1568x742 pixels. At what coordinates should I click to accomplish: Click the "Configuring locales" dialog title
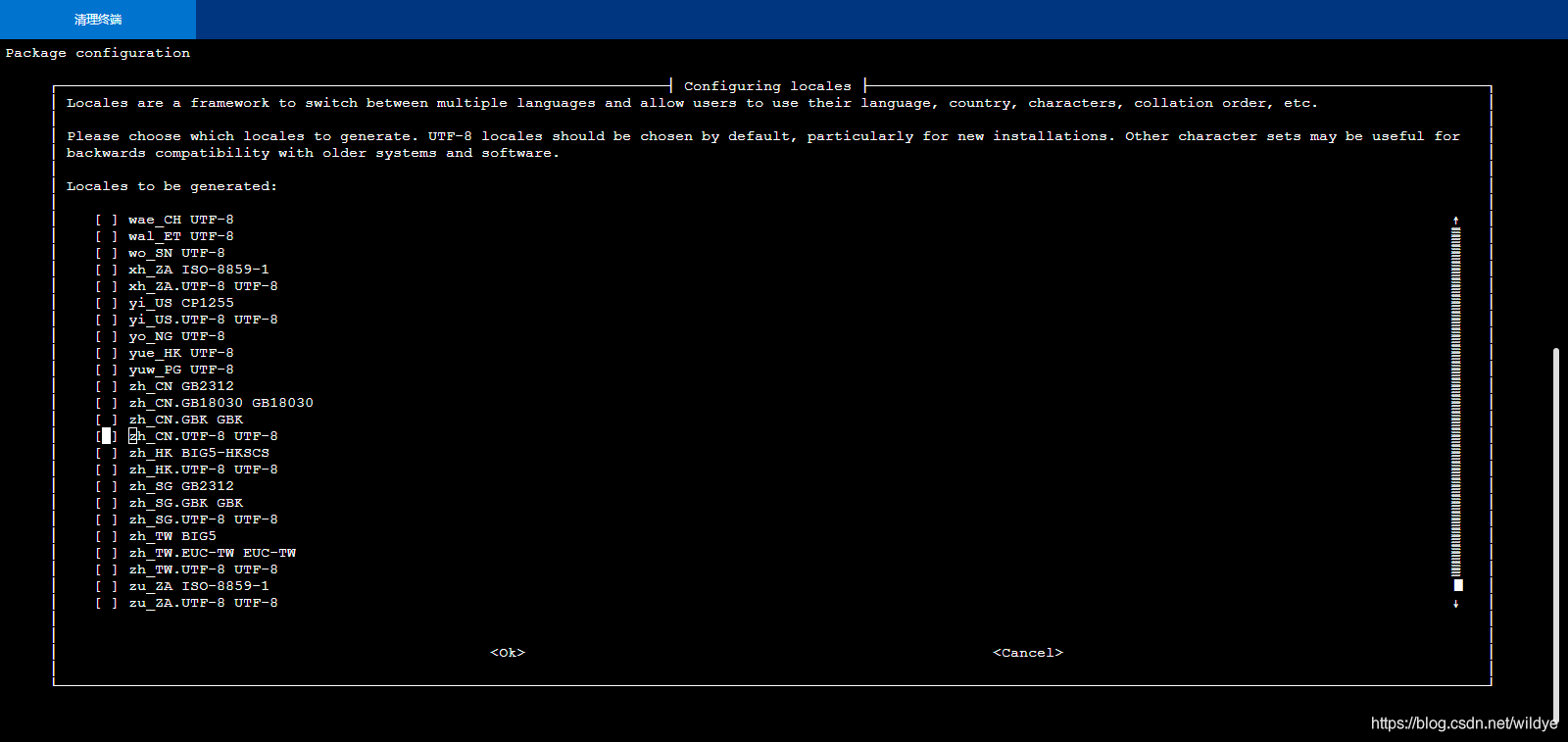[x=767, y=86]
